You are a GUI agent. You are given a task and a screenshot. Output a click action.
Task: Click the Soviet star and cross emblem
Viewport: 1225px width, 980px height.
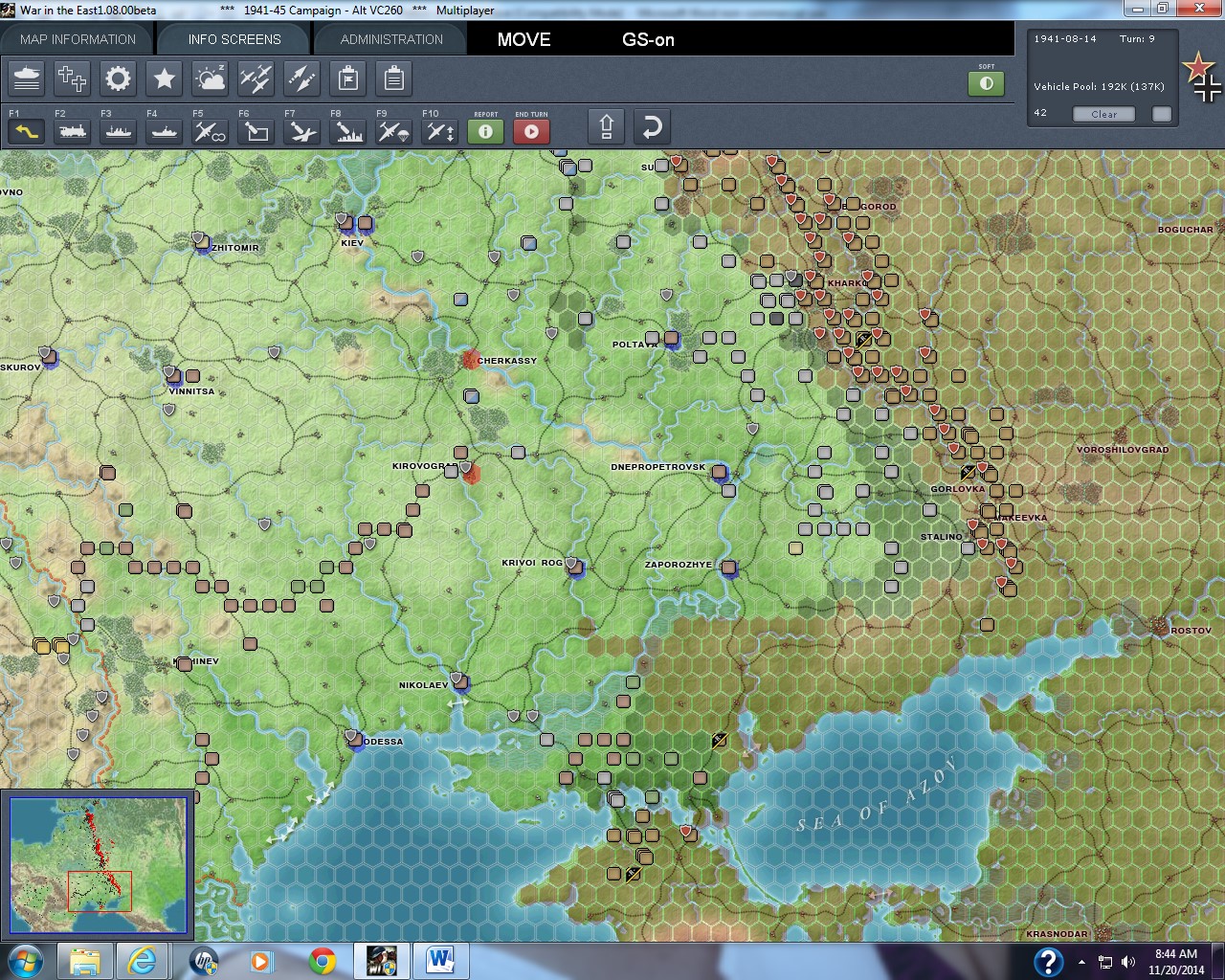pos(1202,77)
